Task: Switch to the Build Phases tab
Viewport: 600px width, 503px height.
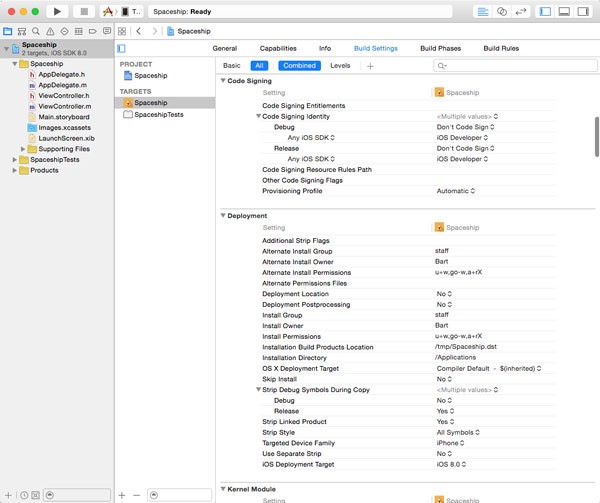Action: coord(440,48)
